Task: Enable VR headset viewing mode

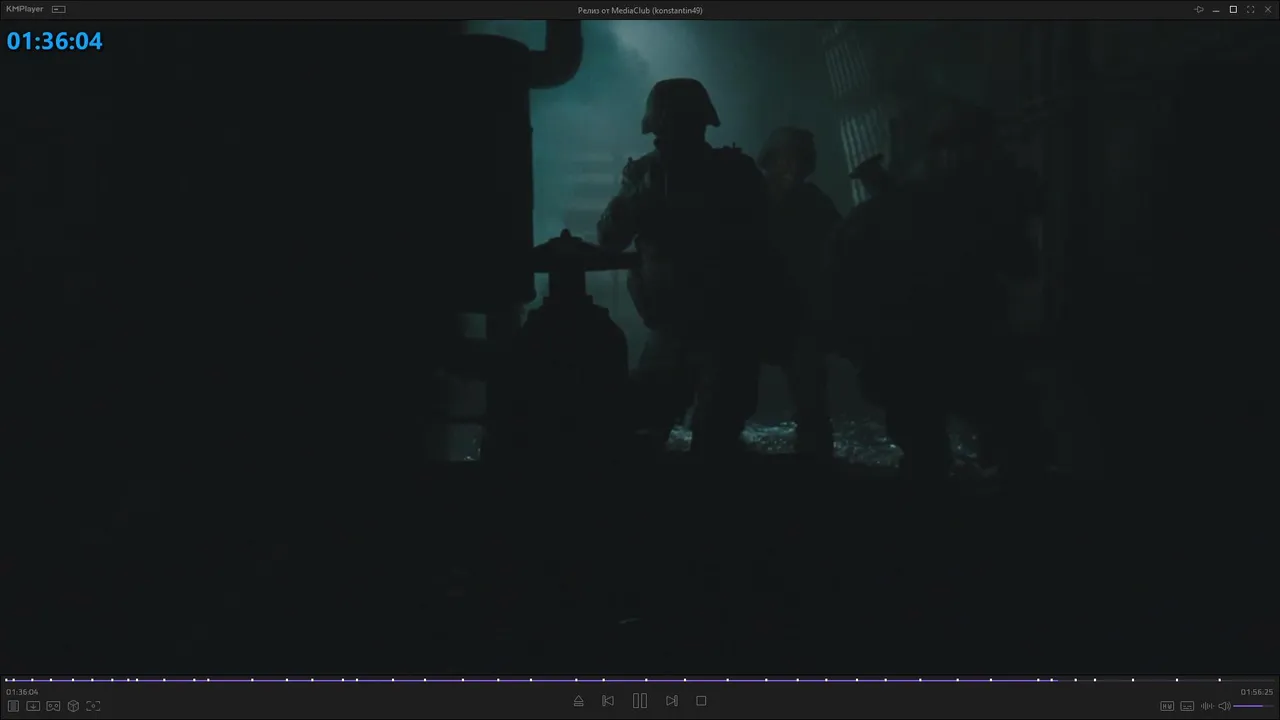Action: 53,706
